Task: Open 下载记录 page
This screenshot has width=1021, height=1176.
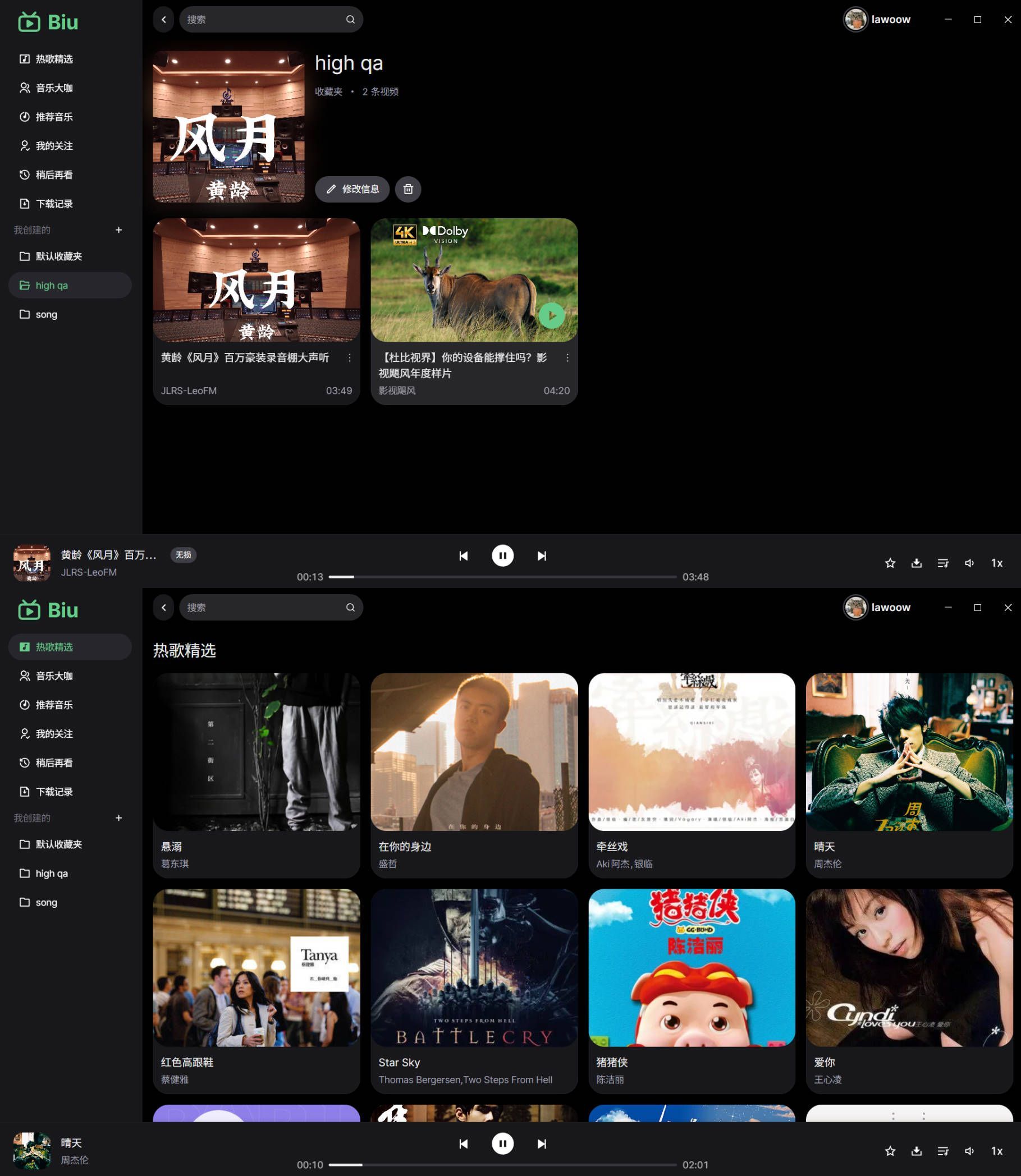Action: (x=54, y=203)
